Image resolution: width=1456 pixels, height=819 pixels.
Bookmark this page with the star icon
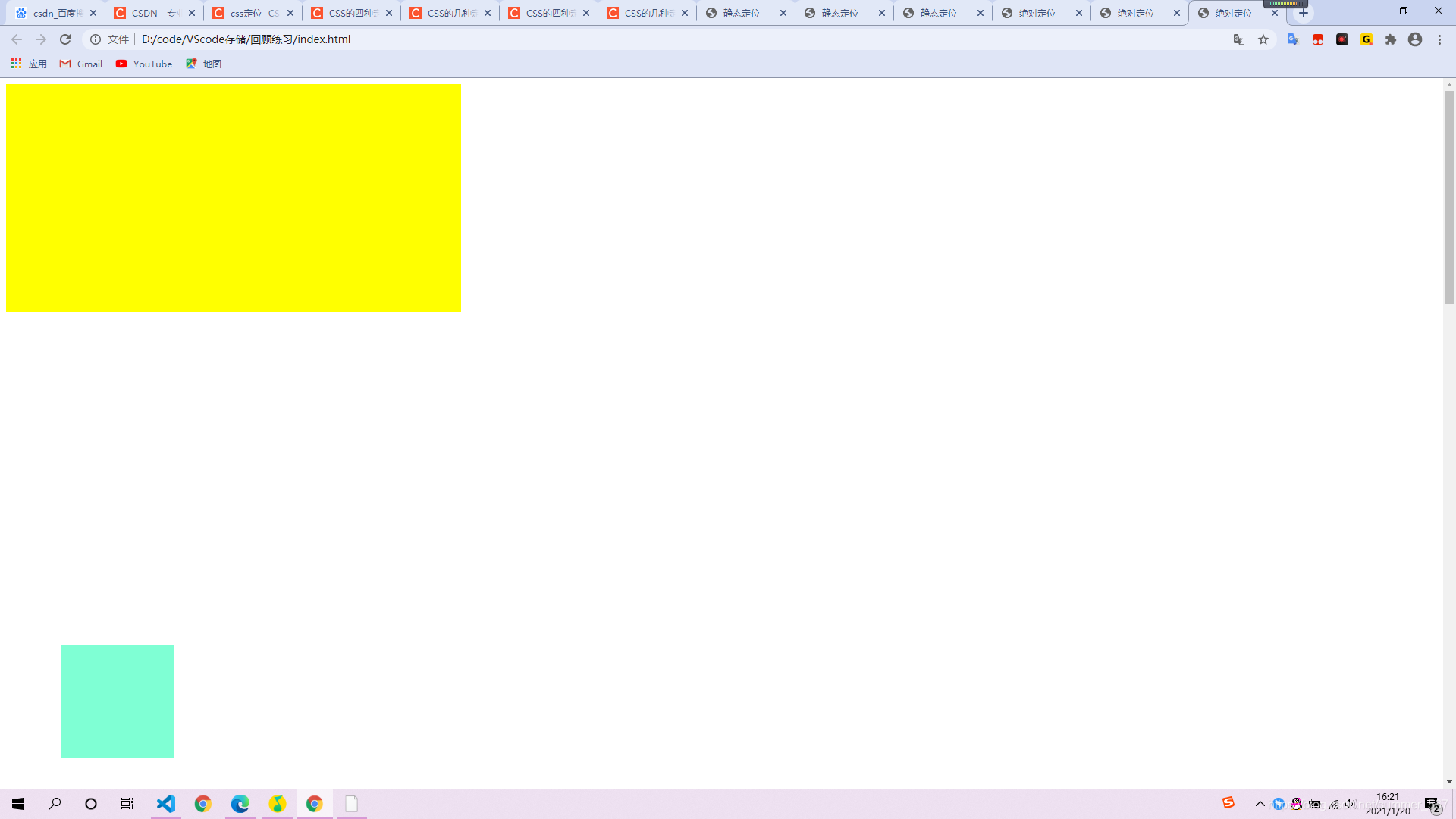click(x=1263, y=39)
